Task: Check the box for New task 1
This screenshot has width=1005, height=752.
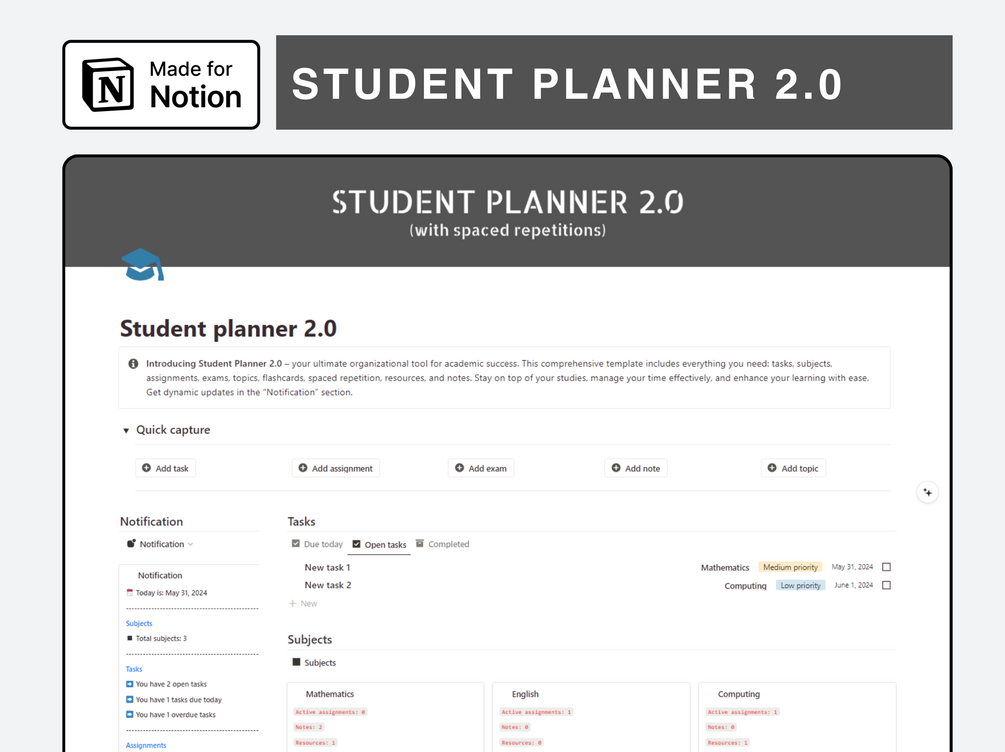Action: click(x=886, y=567)
